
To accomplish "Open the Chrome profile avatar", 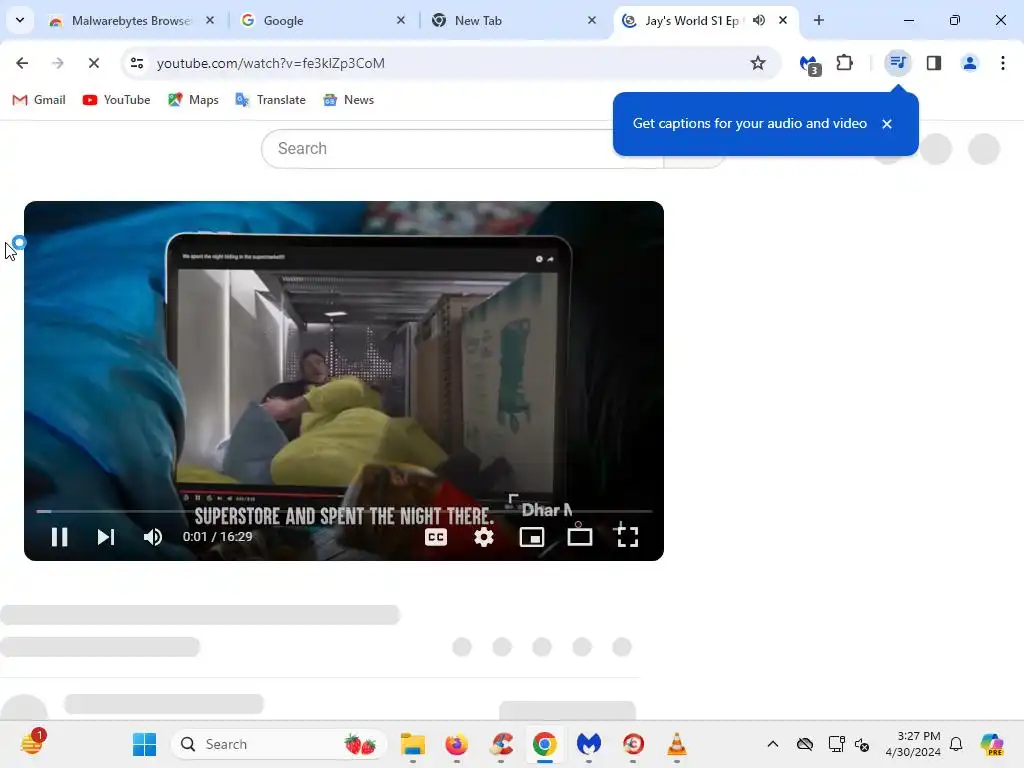I will pyautogui.click(x=969, y=63).
